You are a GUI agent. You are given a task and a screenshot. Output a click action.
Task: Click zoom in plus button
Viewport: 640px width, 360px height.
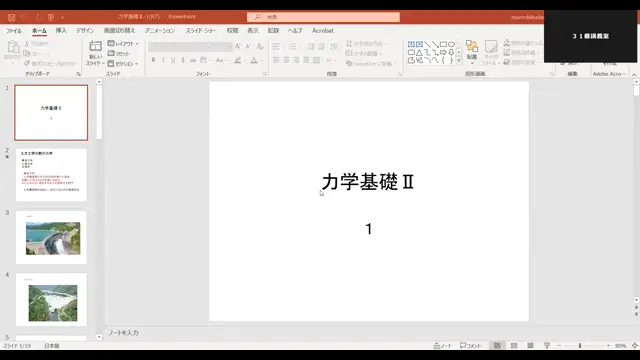[x=608, y=346]
